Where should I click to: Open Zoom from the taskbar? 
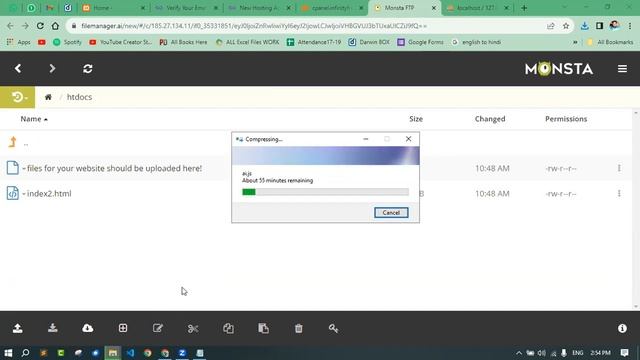point(182,353)
